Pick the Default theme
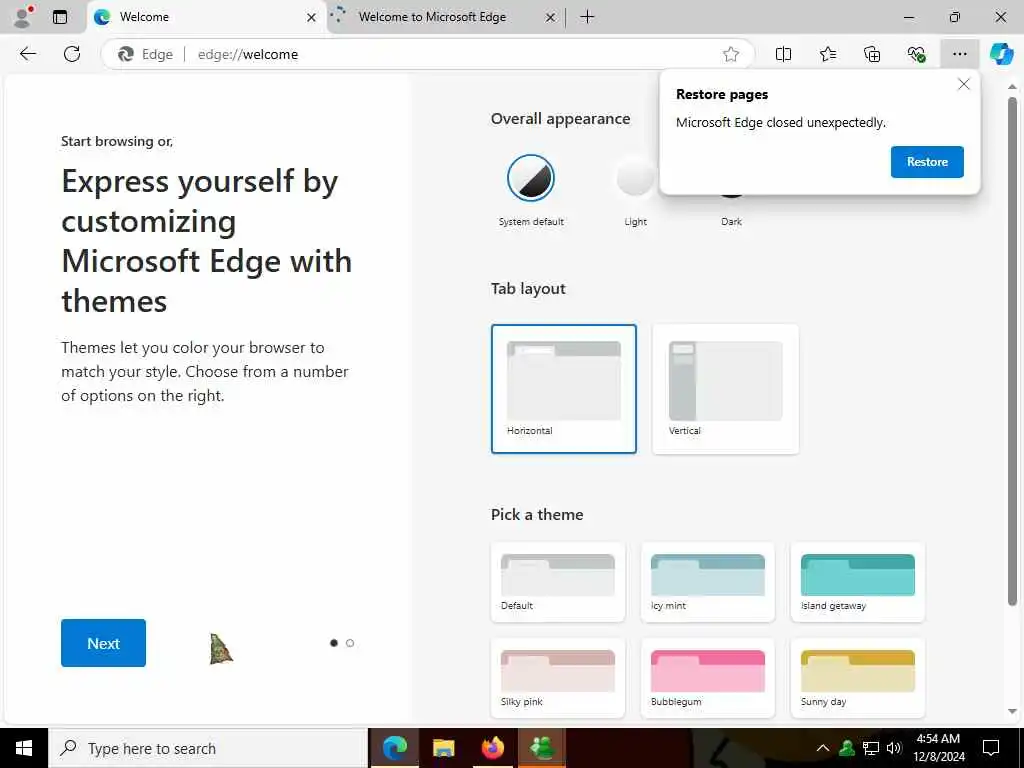This screenshot has width=1024, height=768. pyautogui.click(x=558, y=582)
